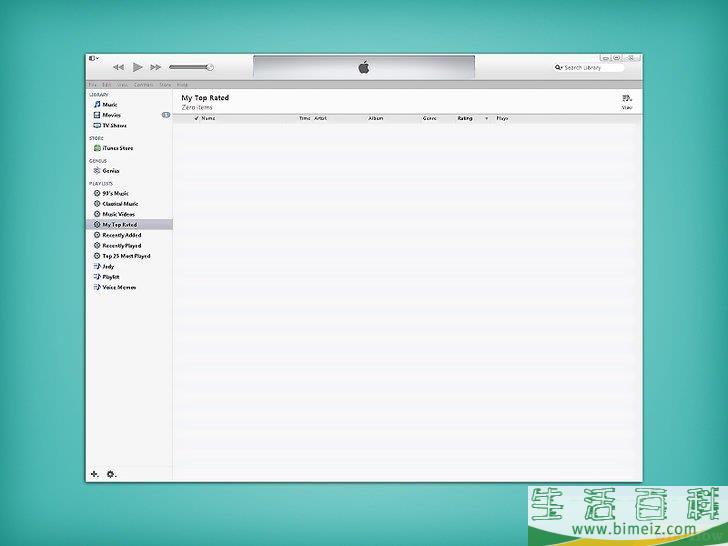The height and width of the screenshot is (546, 728).
Task: Open the iTunes Store
Action: [x=113, y=148]
